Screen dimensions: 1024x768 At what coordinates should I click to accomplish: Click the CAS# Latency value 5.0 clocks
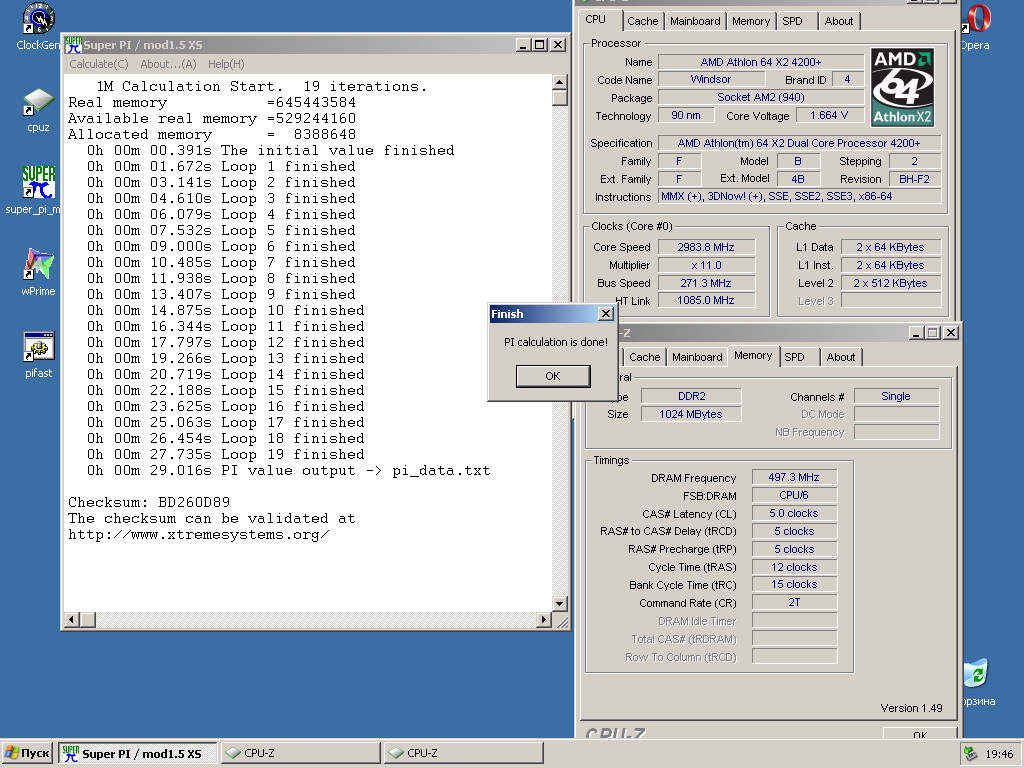pos(793,513)
